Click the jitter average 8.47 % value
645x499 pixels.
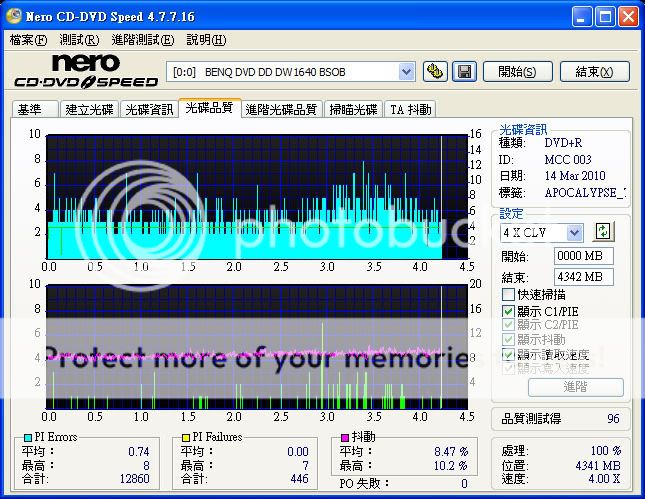451,451
